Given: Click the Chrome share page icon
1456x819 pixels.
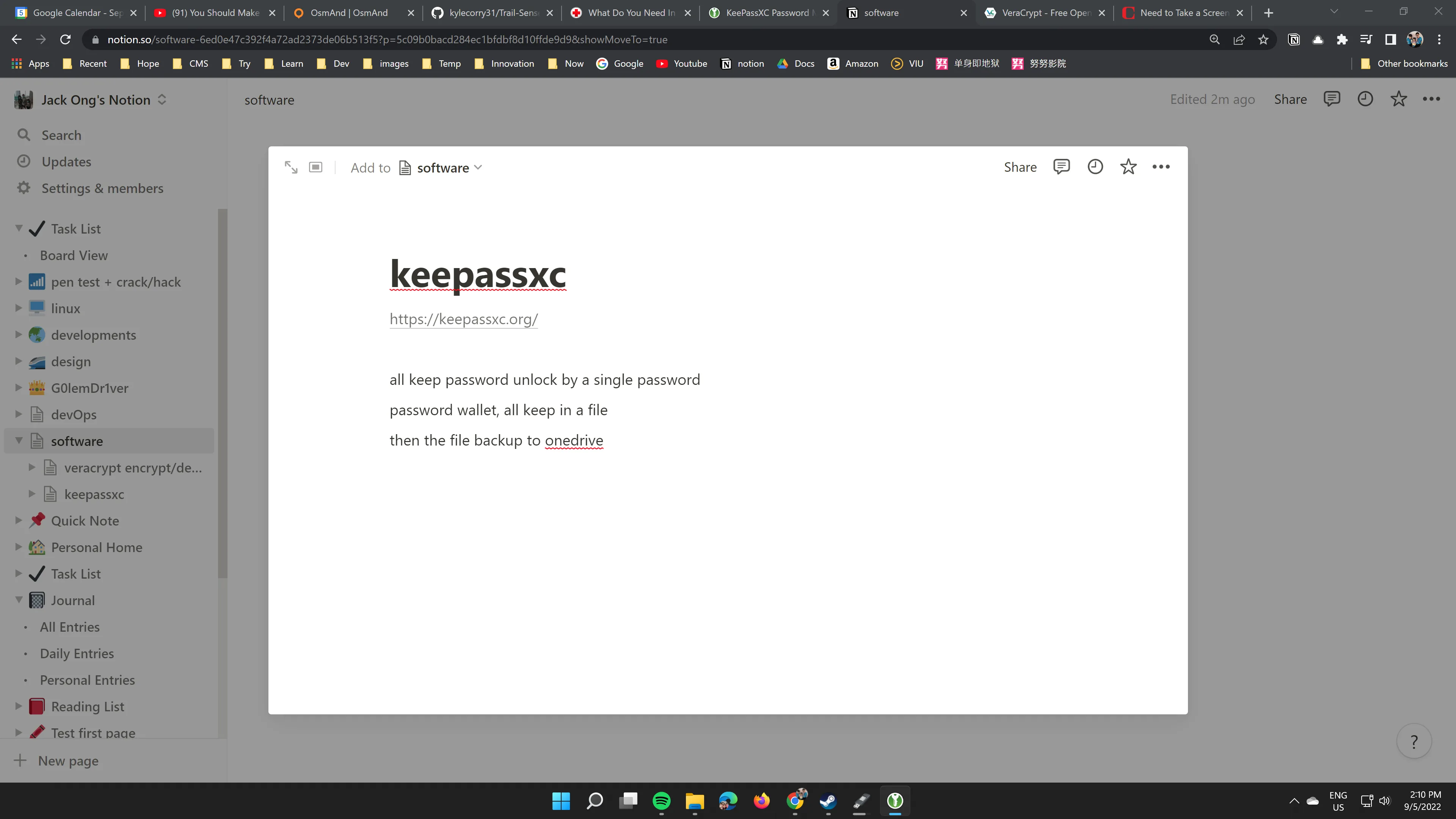Looking at the screenshot, I should [x=1239, y=39].
